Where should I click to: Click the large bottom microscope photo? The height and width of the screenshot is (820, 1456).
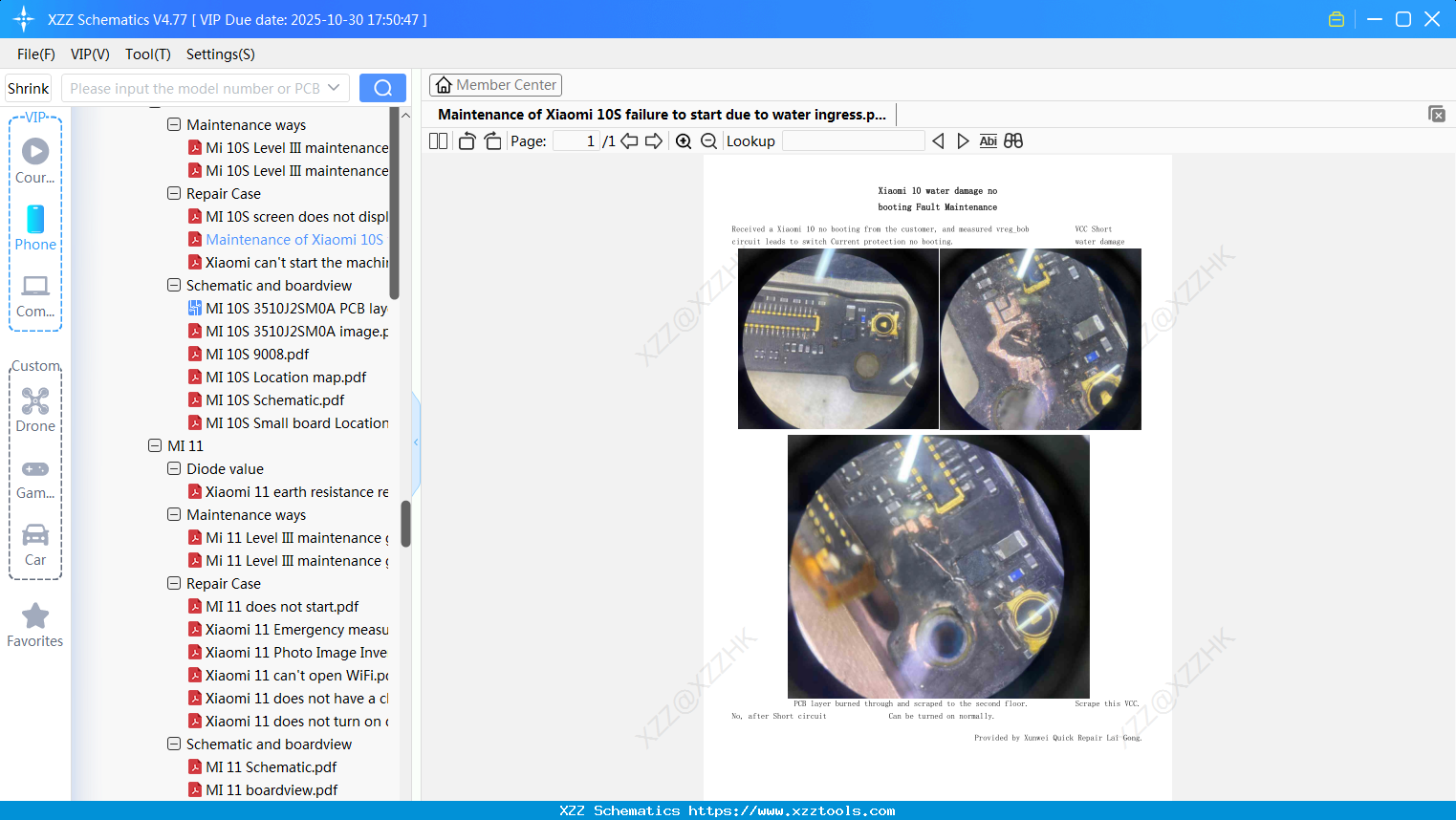(x=939, y=567)
